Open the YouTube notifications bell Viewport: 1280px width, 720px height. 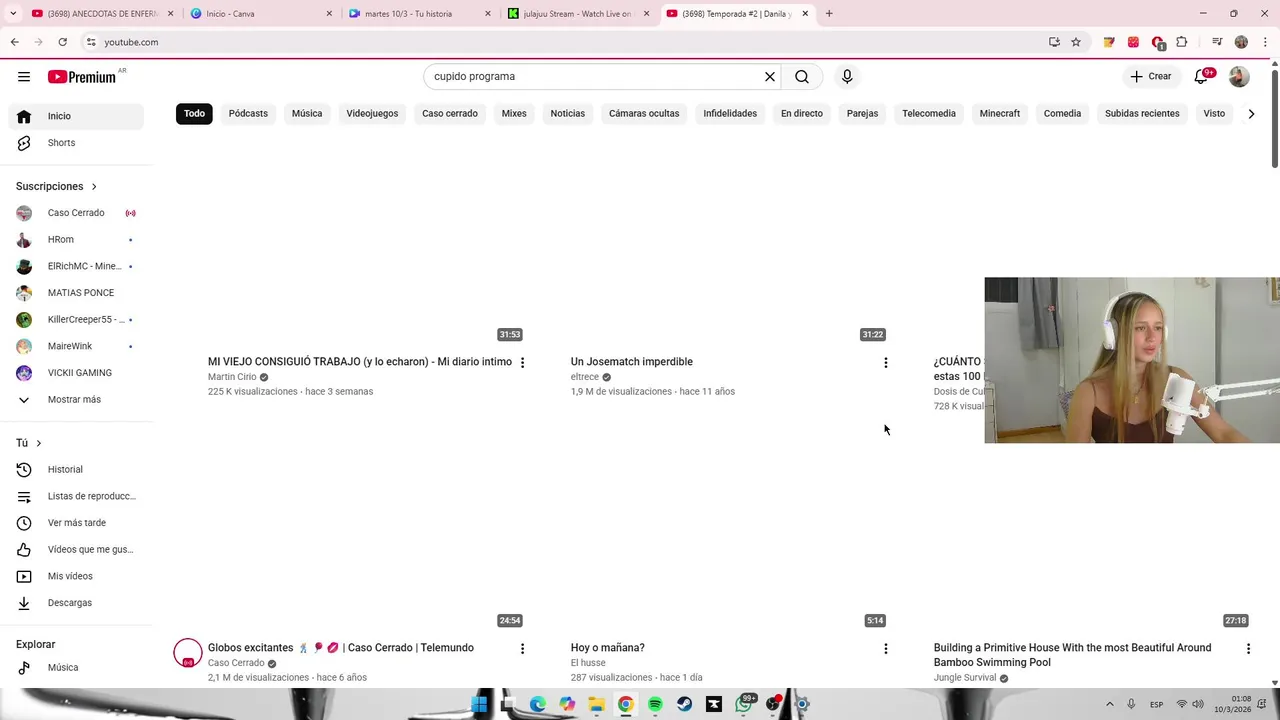[x=1202, y=77]
